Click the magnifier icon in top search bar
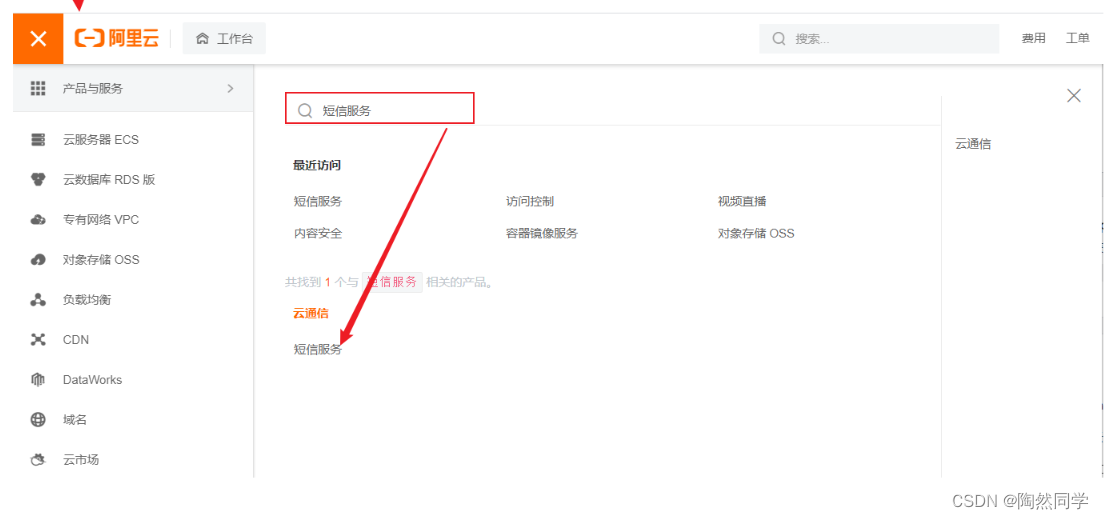The width and height of the screenshot is (1104, 519). (x=779, y=39)
